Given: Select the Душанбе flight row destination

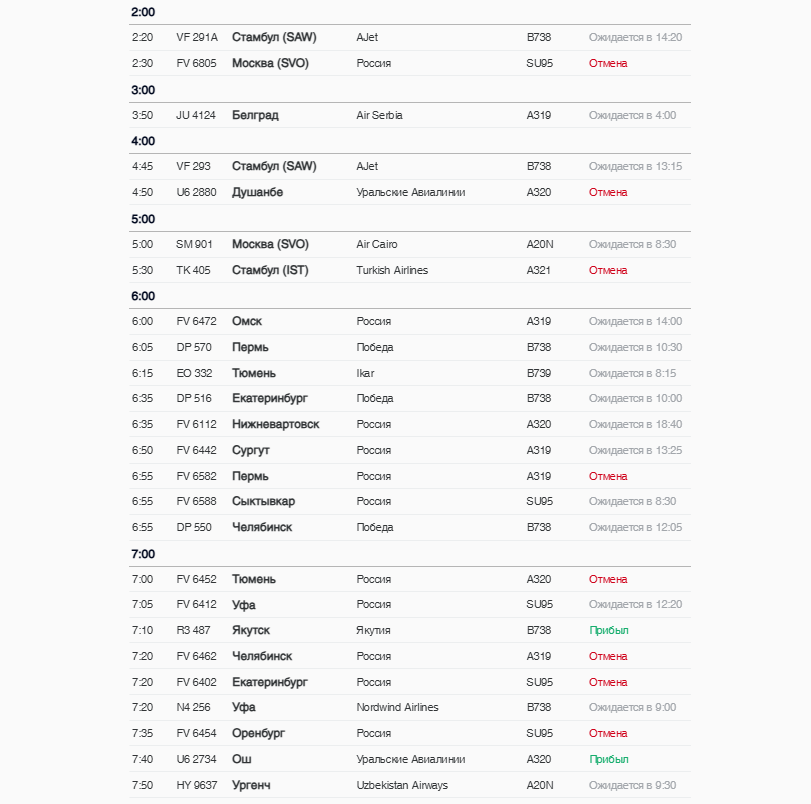Looking at the screenshot, I should [257, 192].
